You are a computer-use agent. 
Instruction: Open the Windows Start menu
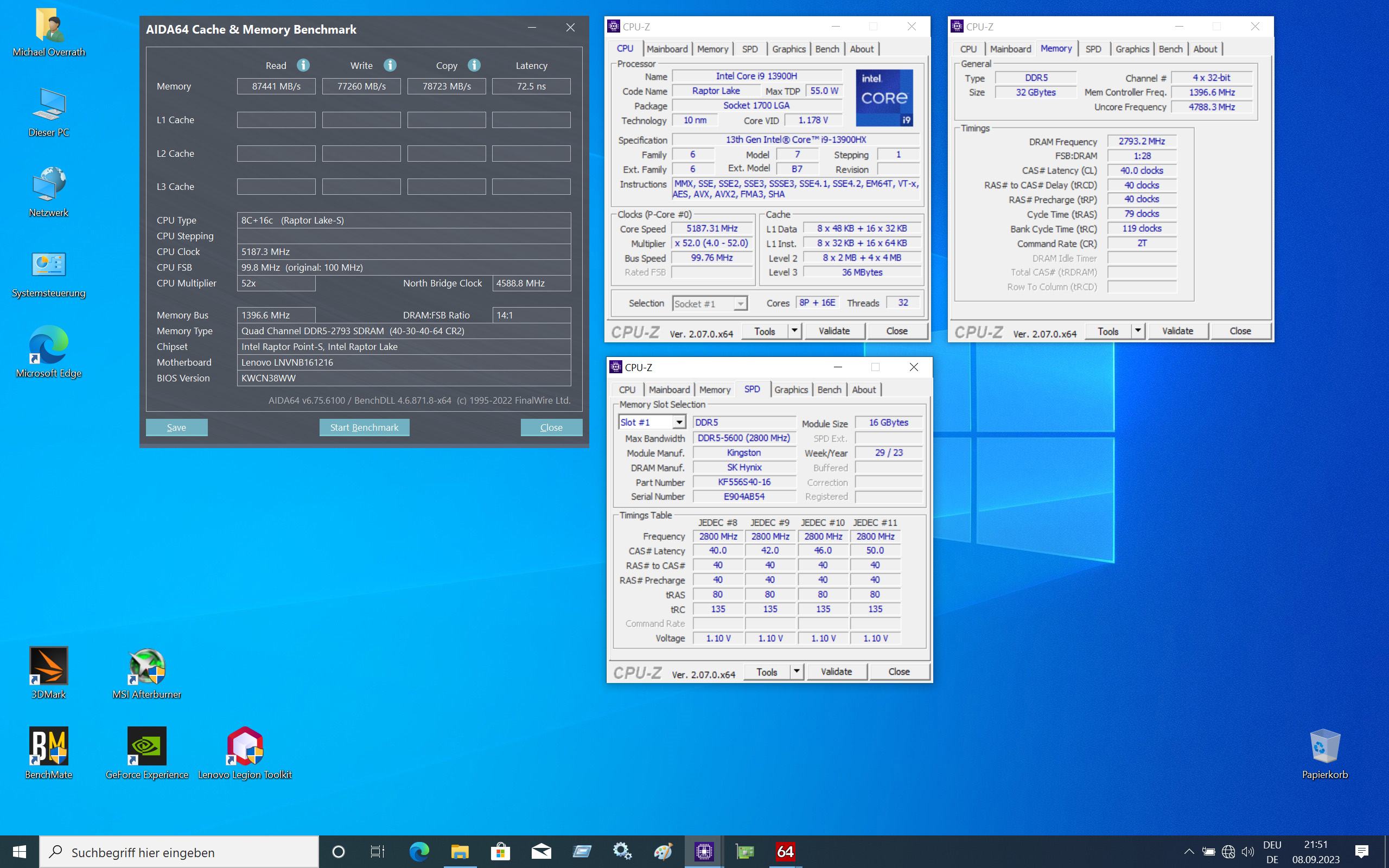19,852
